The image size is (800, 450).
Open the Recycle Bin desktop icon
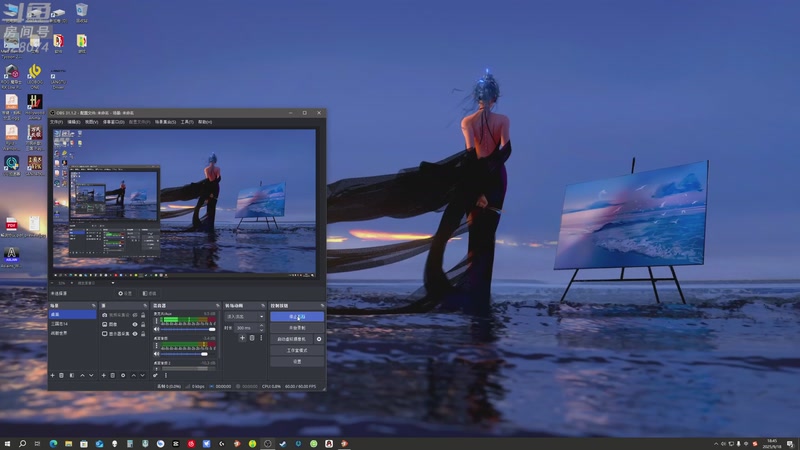[82, 13]
